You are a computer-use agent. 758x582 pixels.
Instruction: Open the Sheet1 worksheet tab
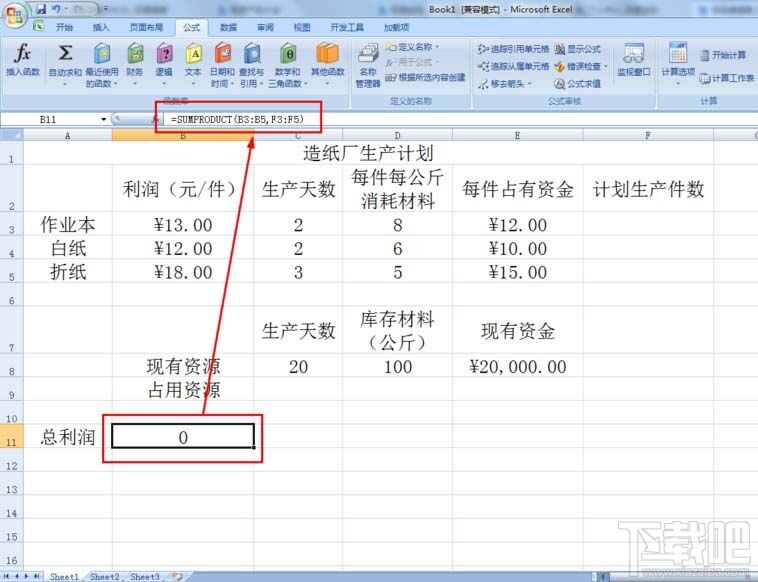click(64, 576)
